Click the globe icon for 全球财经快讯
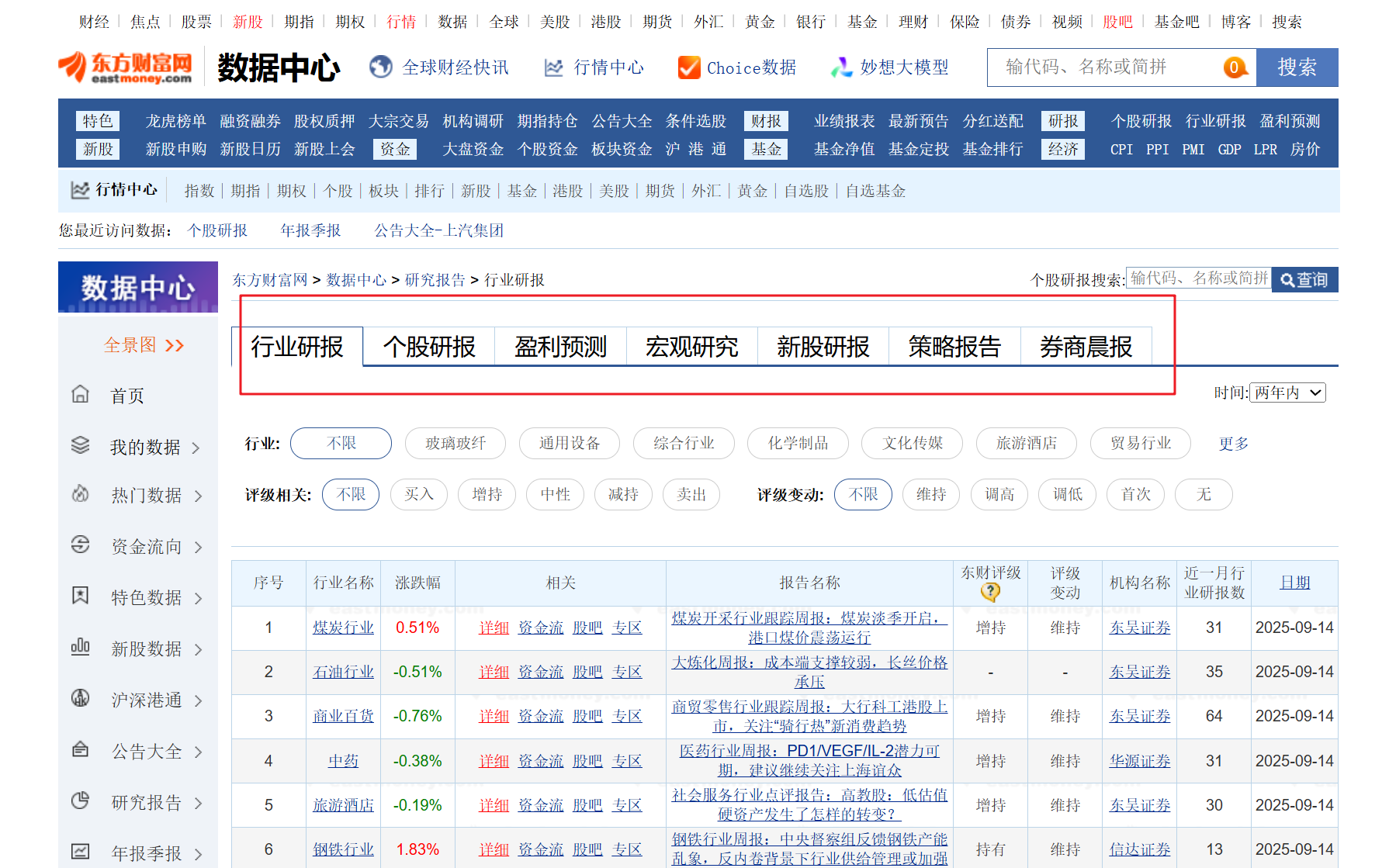Screen dimensions: 1389x868 click(381, 67)
